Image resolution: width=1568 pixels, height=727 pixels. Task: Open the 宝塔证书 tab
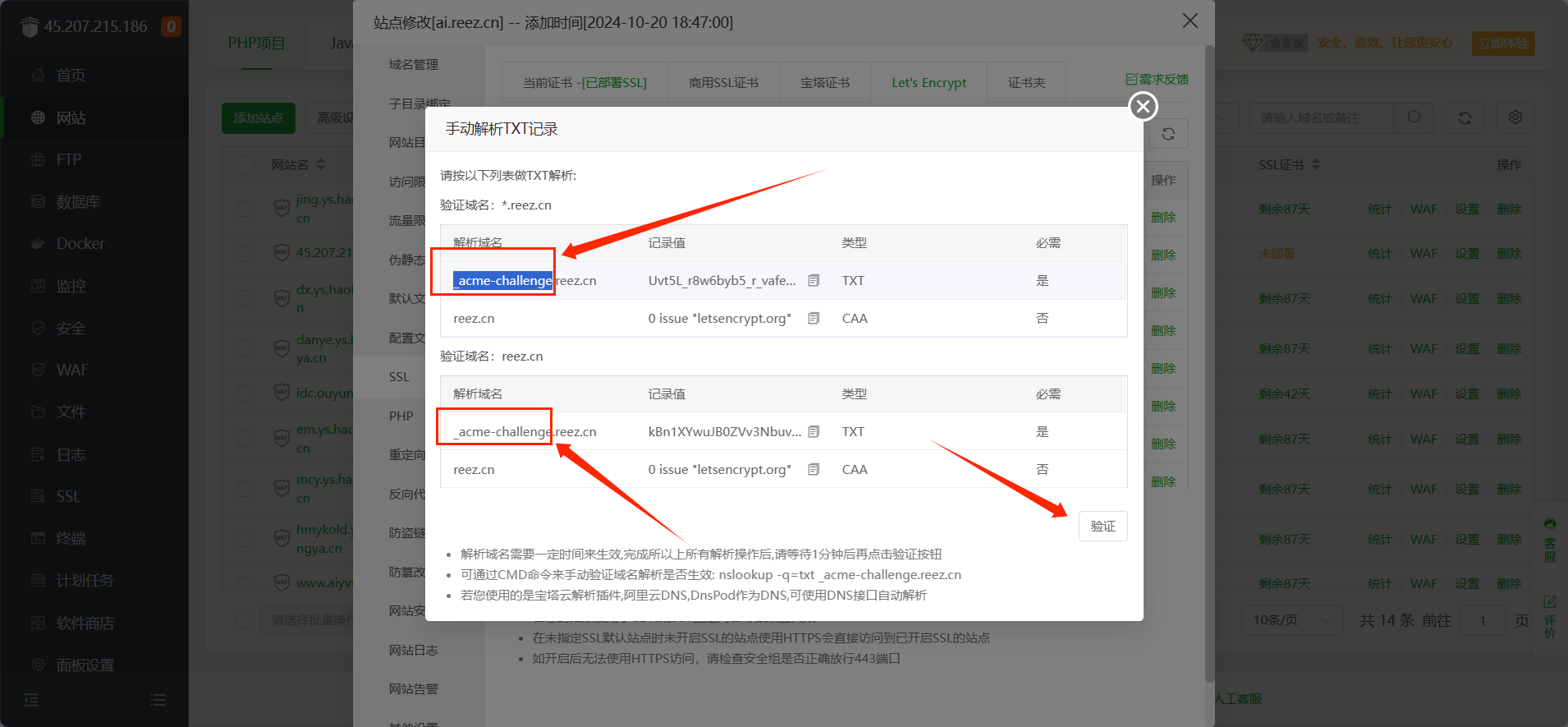825,83
